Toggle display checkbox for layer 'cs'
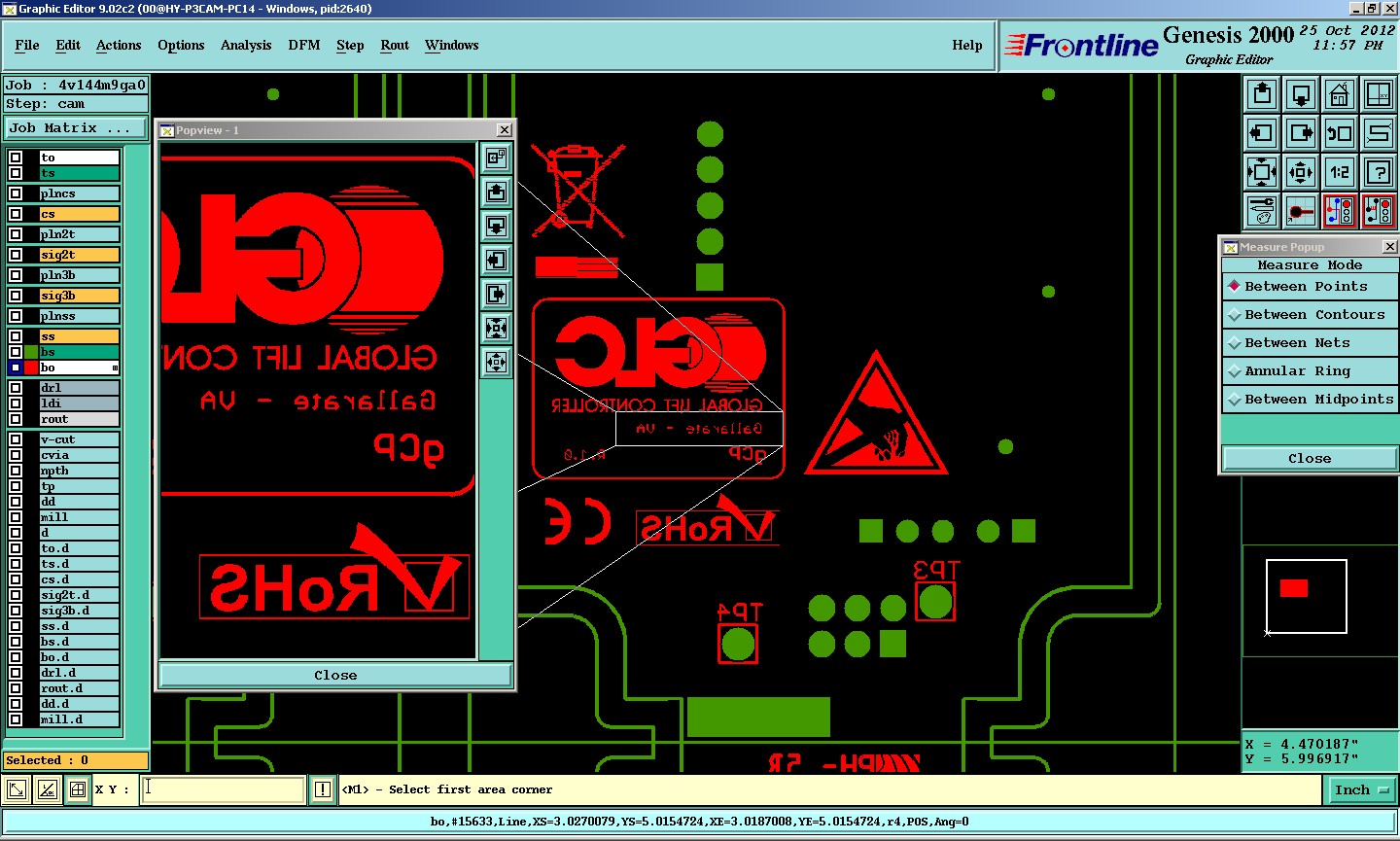The height and width of the screenshot is (841, 1400). tap(16, 214)
